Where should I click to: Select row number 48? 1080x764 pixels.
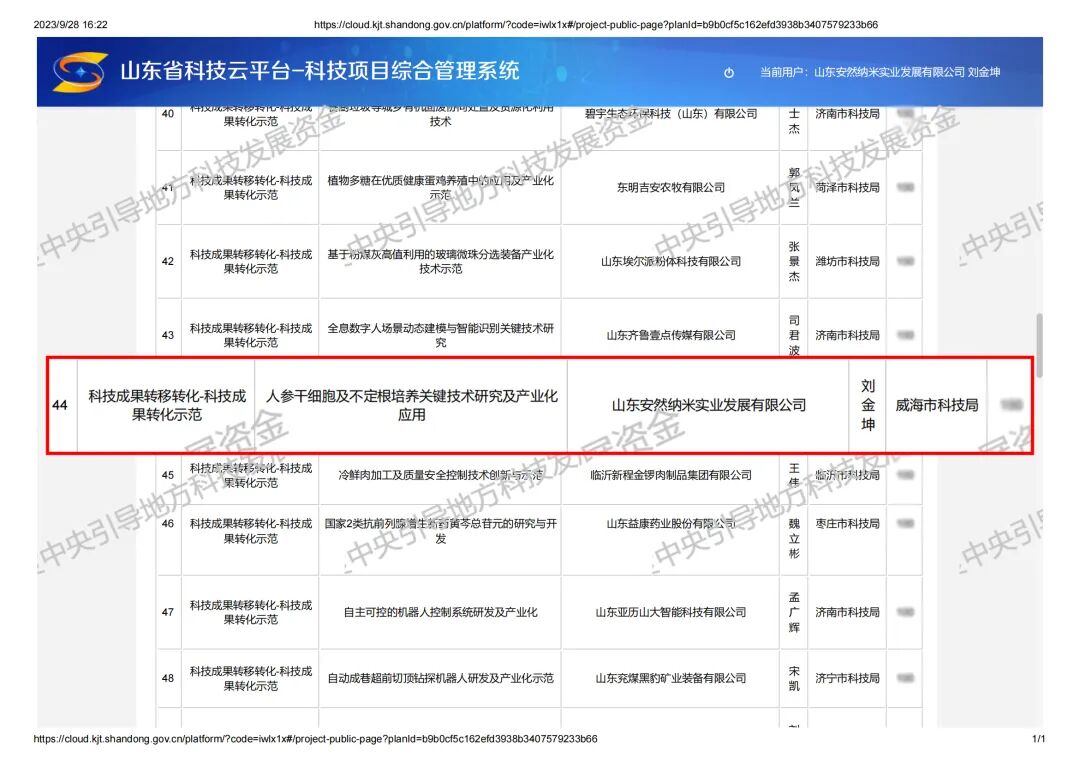pos(167,678)
